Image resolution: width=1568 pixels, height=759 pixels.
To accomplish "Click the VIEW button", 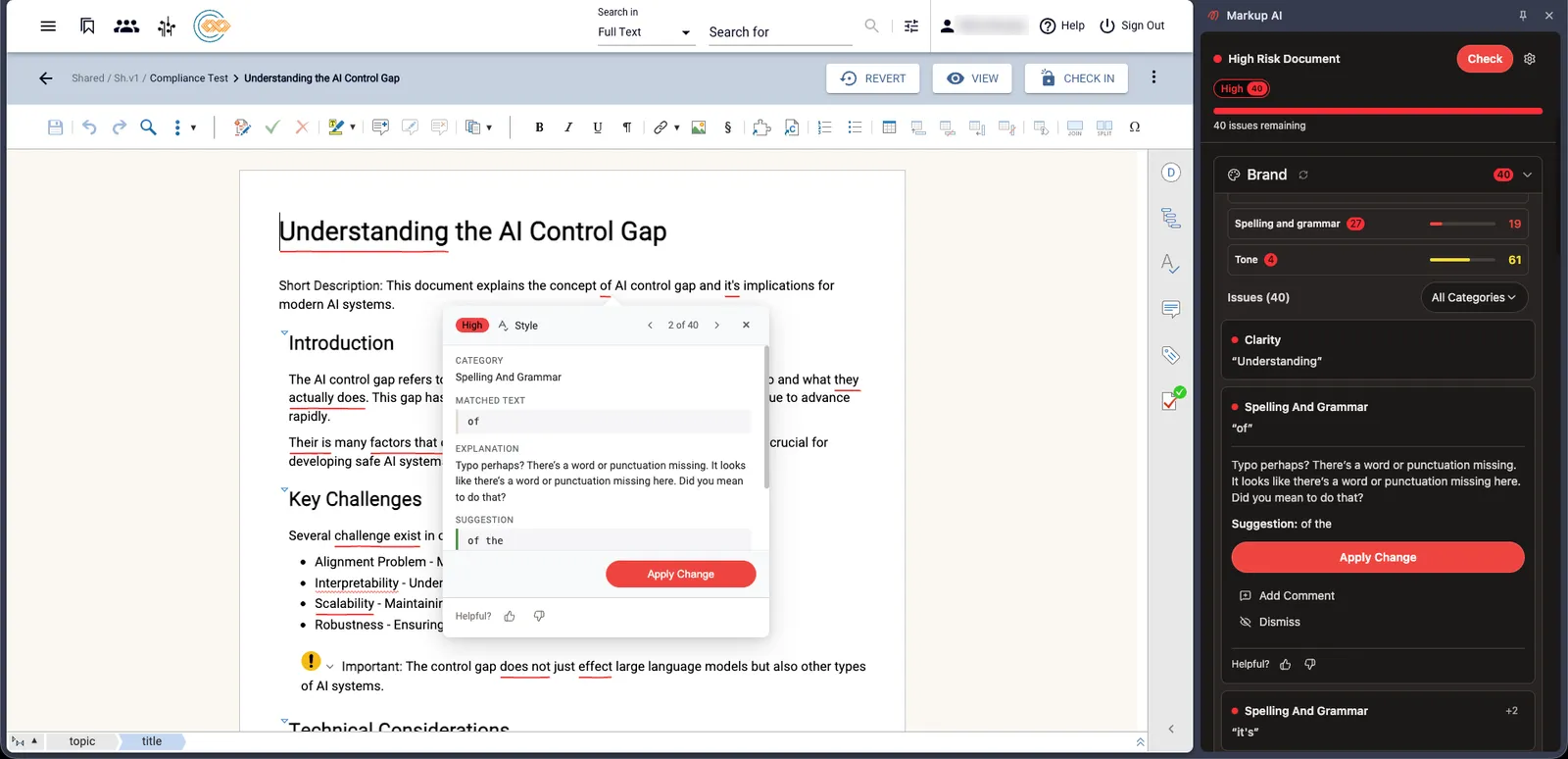I will 972,78.
